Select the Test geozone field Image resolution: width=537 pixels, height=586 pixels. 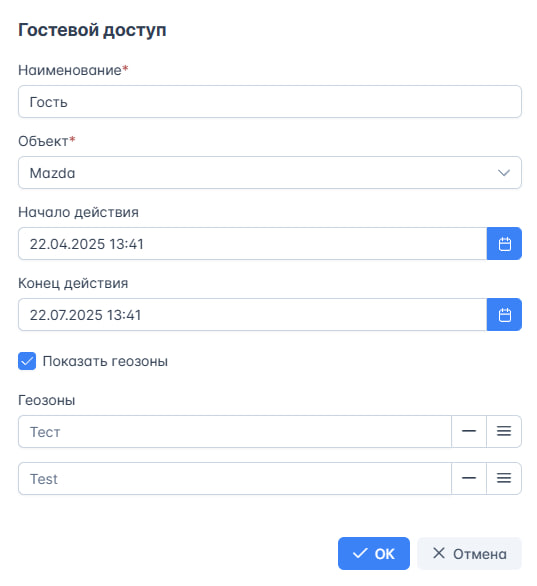point(235,478)
